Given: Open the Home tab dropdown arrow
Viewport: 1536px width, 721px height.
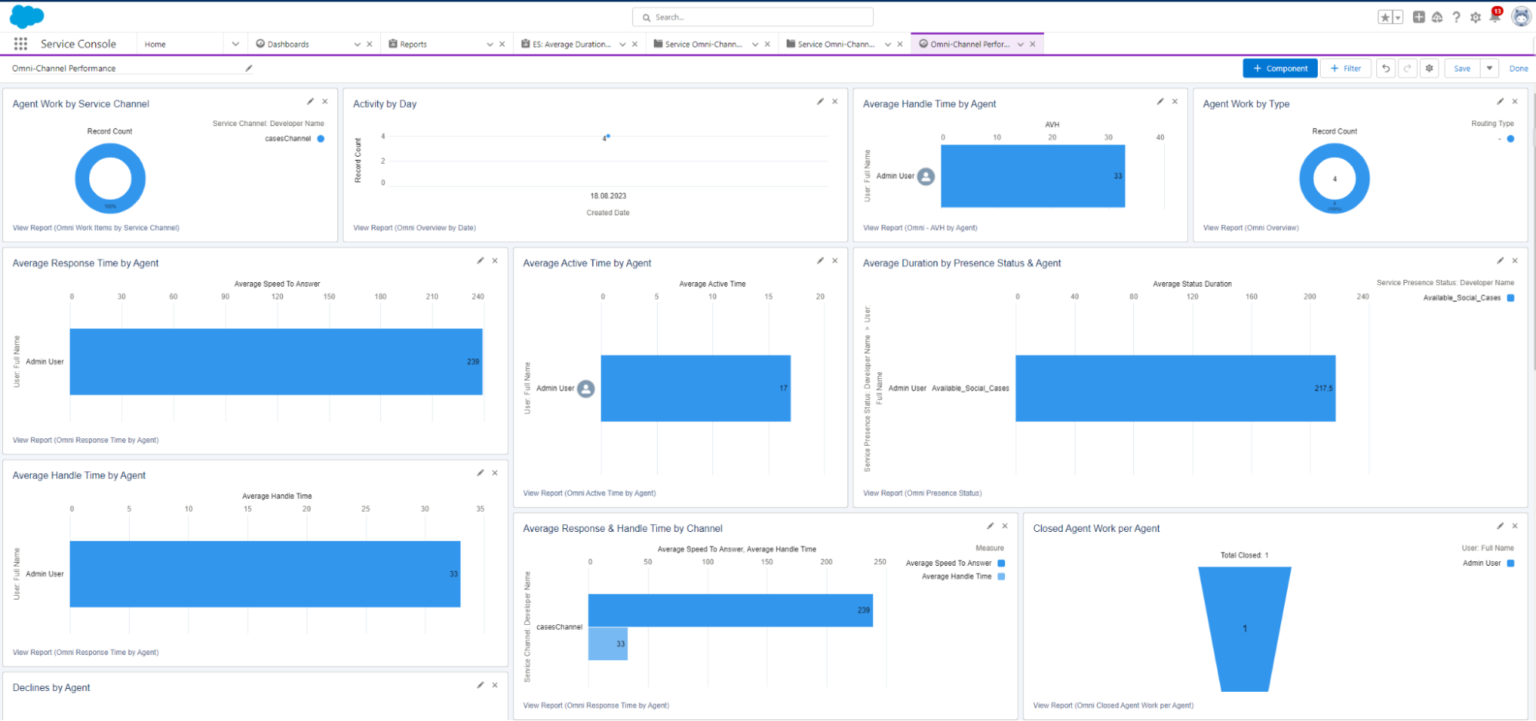Looking at the screenshot, I should coord(233,43).
